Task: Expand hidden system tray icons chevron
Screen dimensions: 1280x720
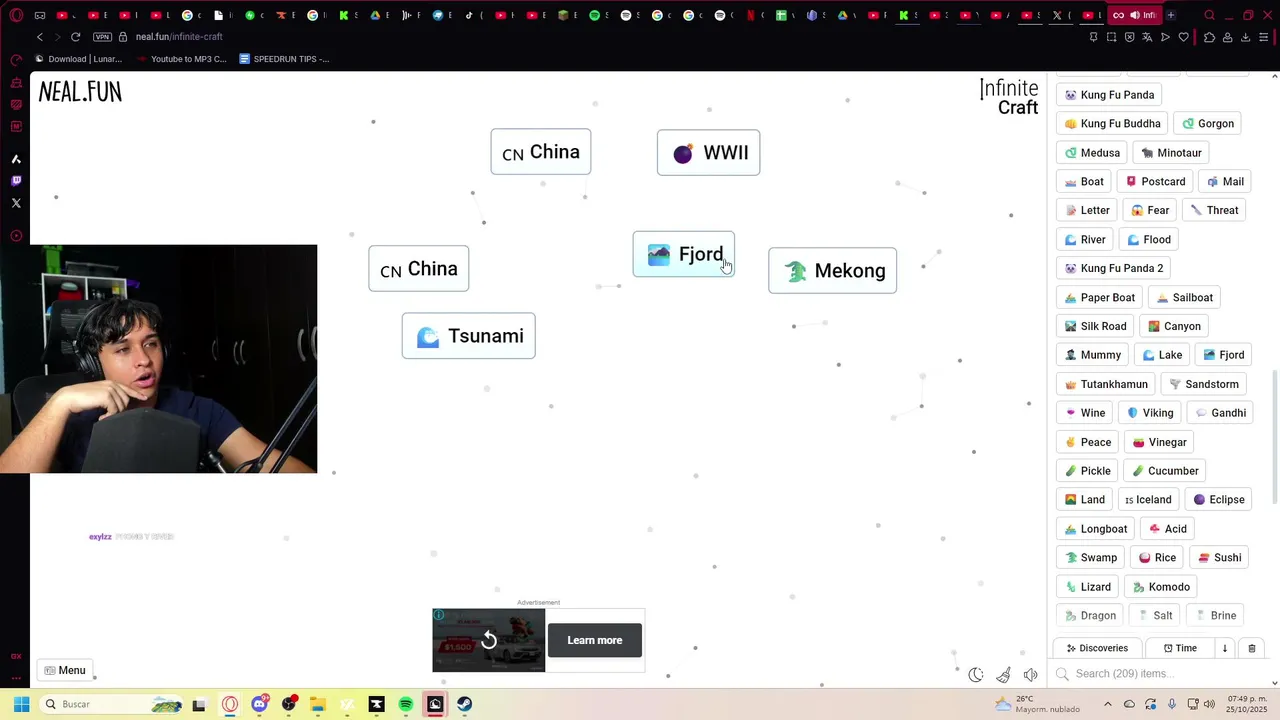Action: (x=1107, y=704)
